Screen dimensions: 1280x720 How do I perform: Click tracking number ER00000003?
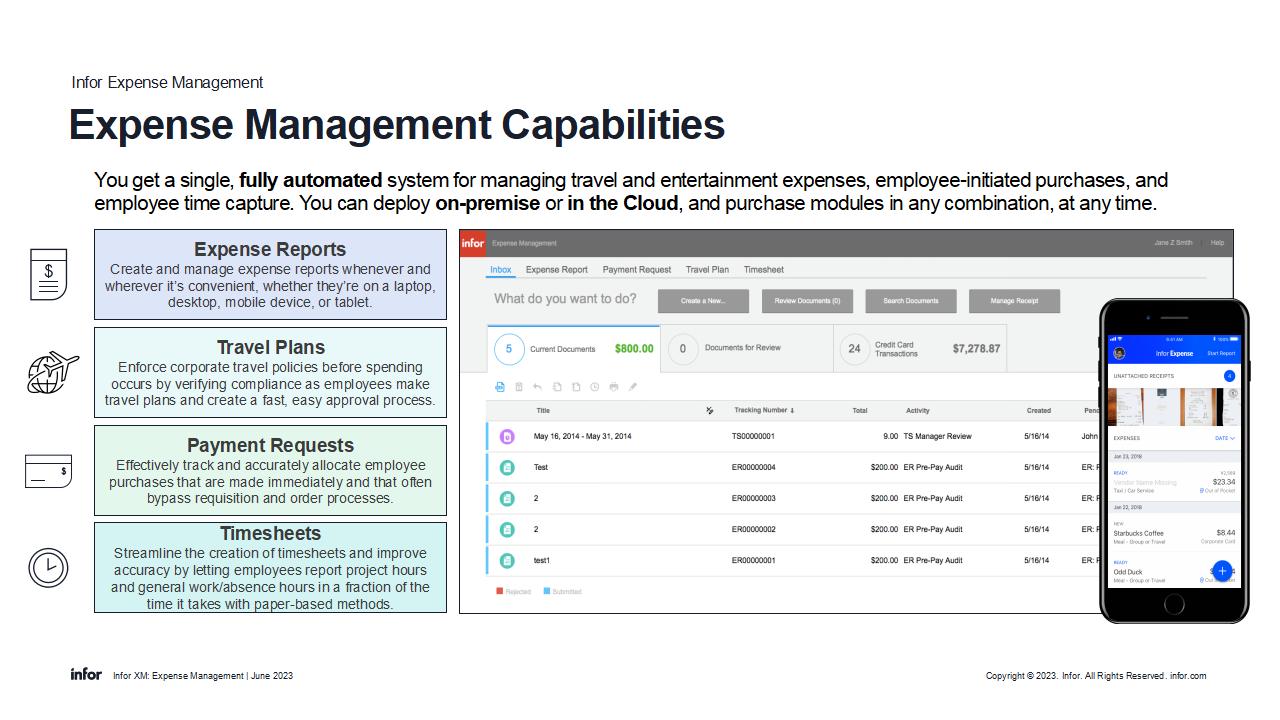[754, 498]
